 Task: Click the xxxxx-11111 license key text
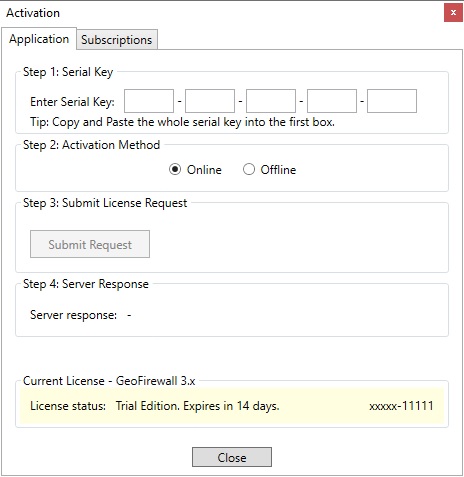pos(401,406)
